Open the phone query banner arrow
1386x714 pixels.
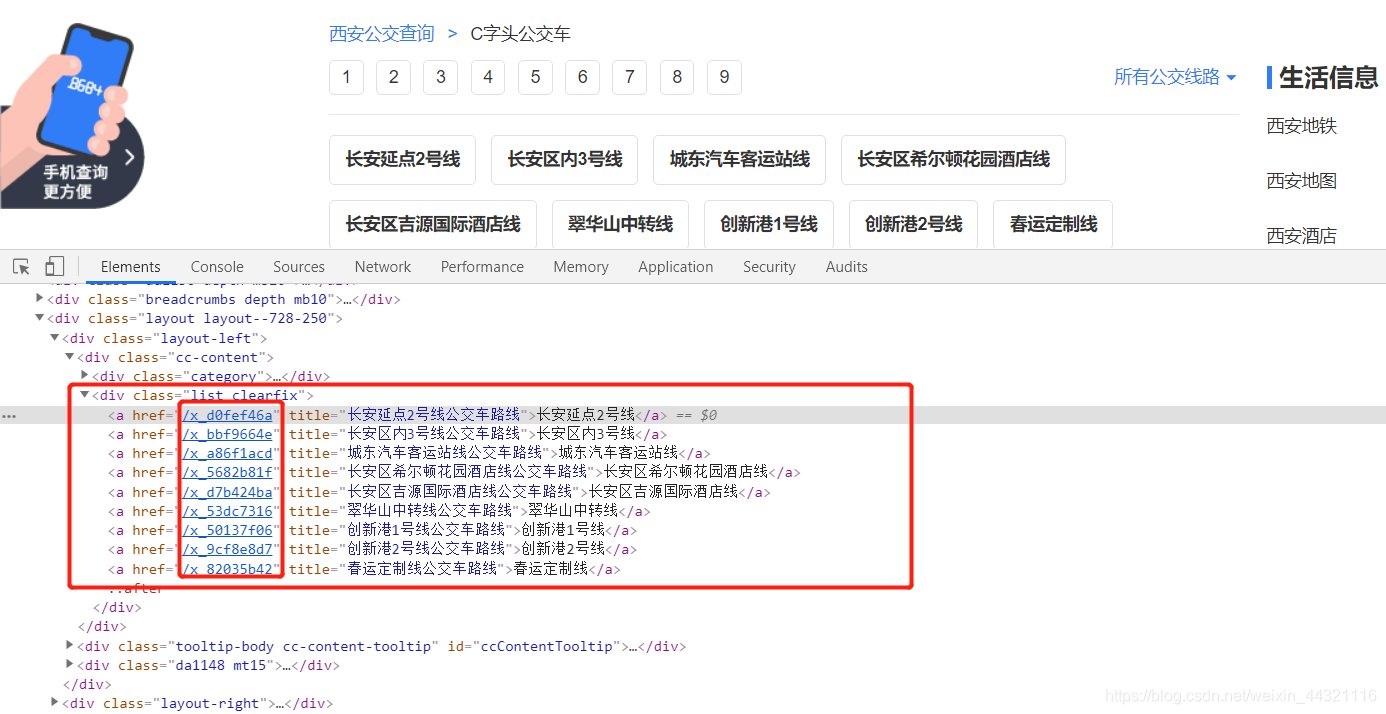coord(130,157)
